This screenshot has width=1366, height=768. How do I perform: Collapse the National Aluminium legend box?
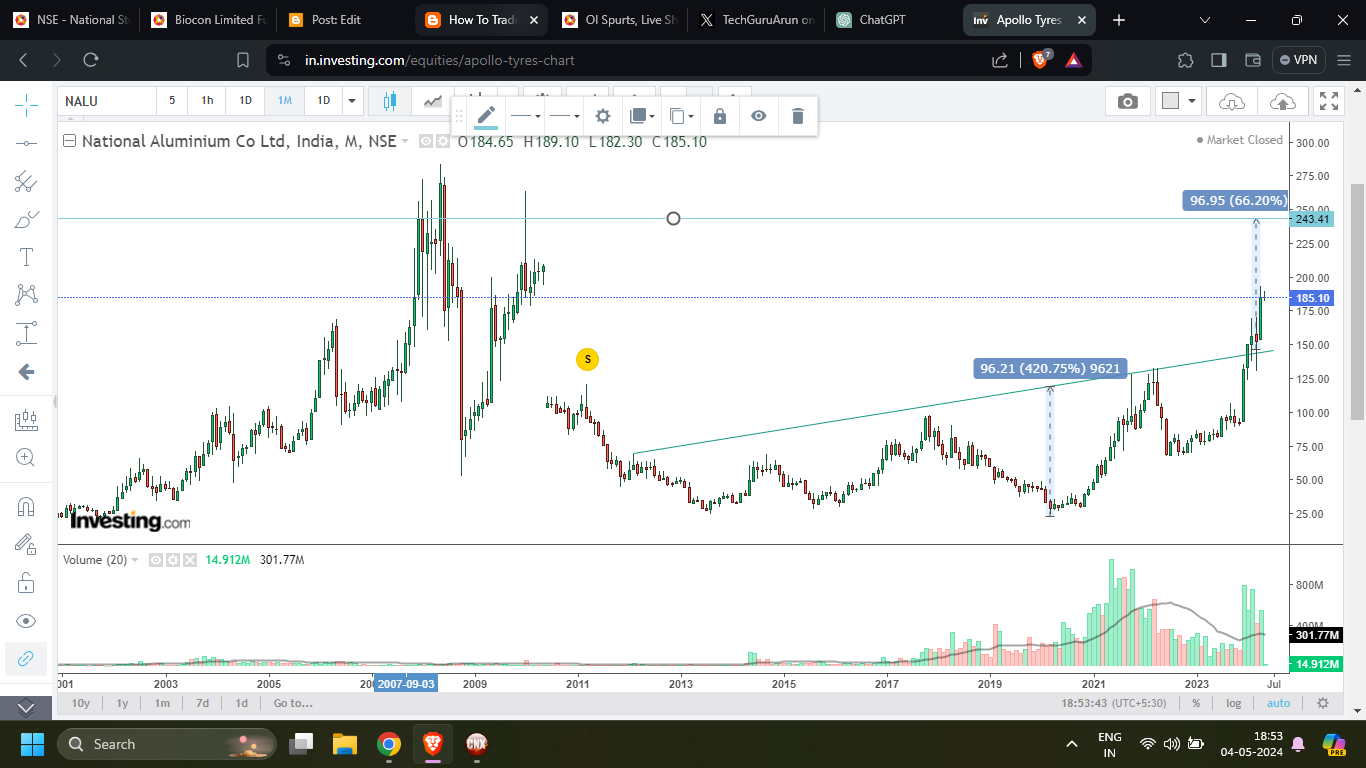[69, 141]
